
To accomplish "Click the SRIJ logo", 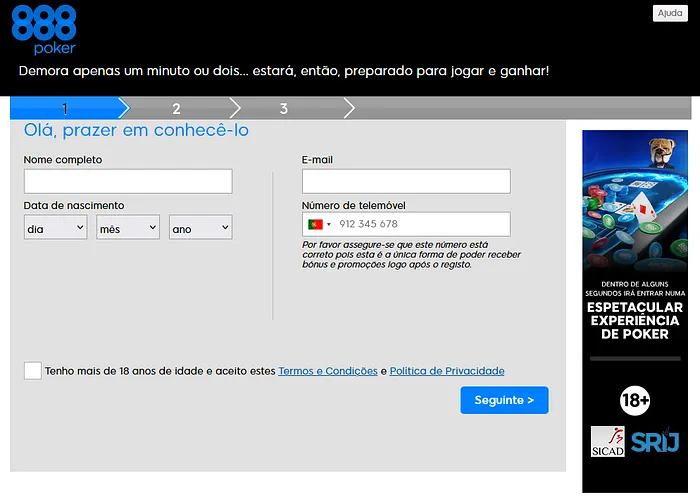I will [x=655, y=441].
